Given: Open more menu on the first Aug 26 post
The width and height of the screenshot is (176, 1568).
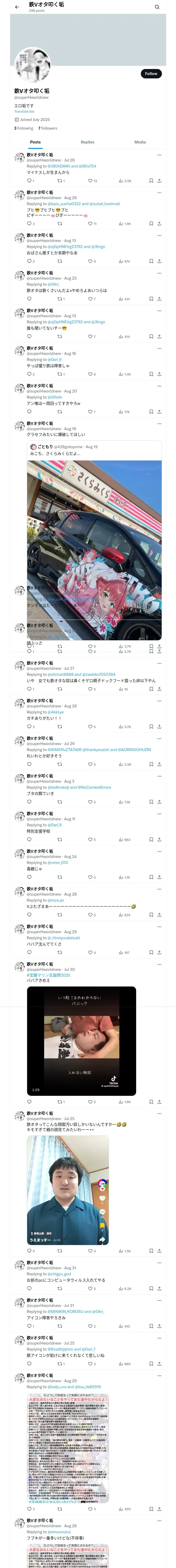Looking at the screenshot, I should (159, 192).
